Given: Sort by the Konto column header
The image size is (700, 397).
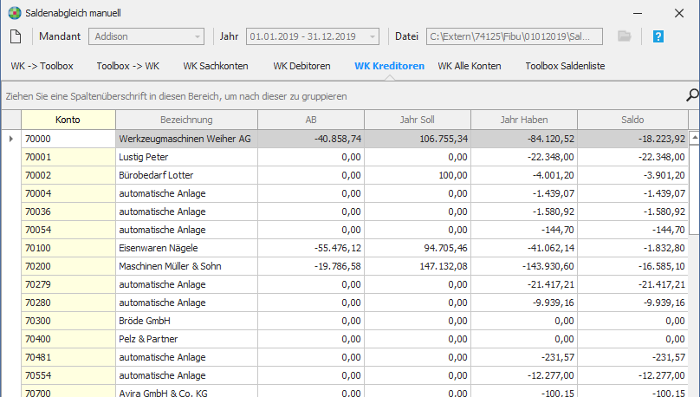Looking at the screenshot, I should pyautogui.click(x=68, y=120).
